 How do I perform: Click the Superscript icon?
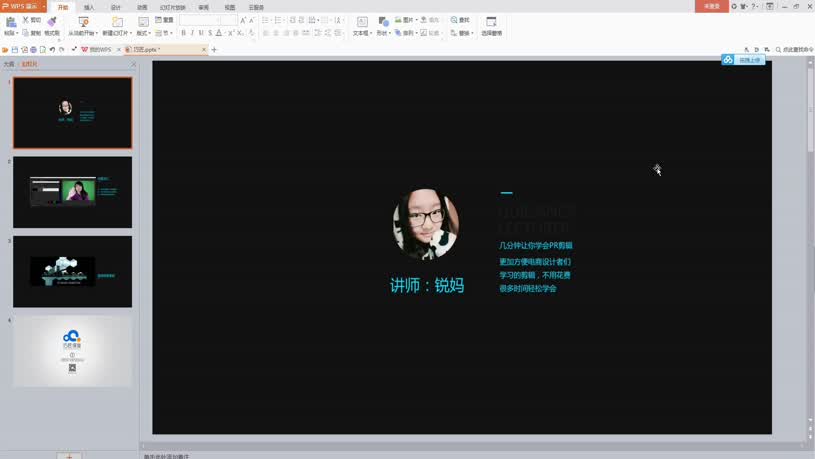(x=231, y=33)
